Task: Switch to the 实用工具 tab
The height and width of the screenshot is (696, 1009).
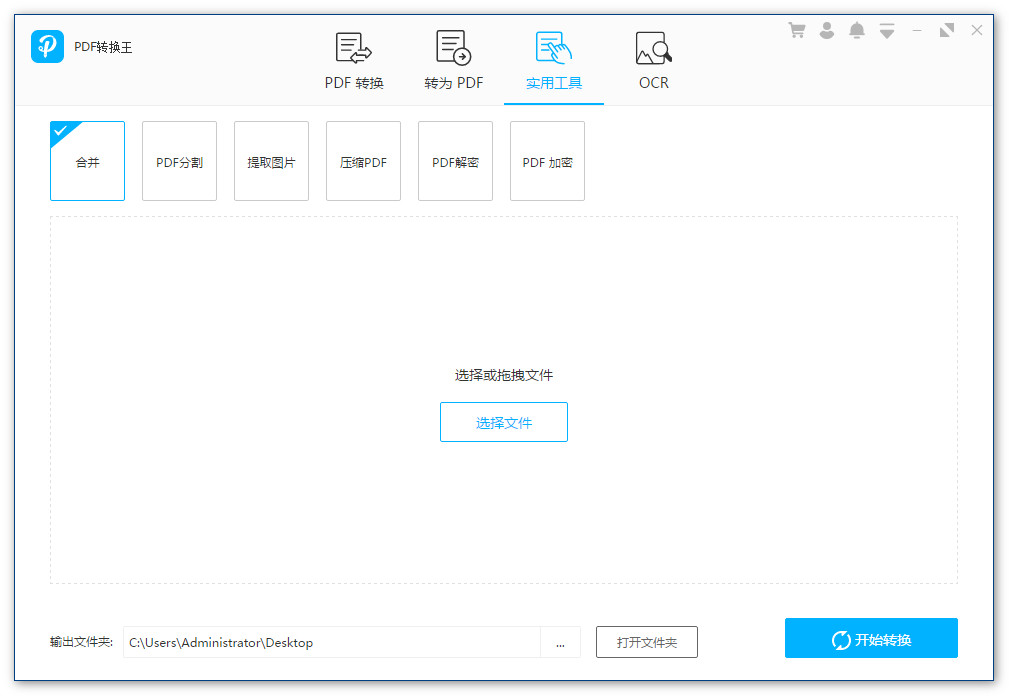Action: (554, 62)
